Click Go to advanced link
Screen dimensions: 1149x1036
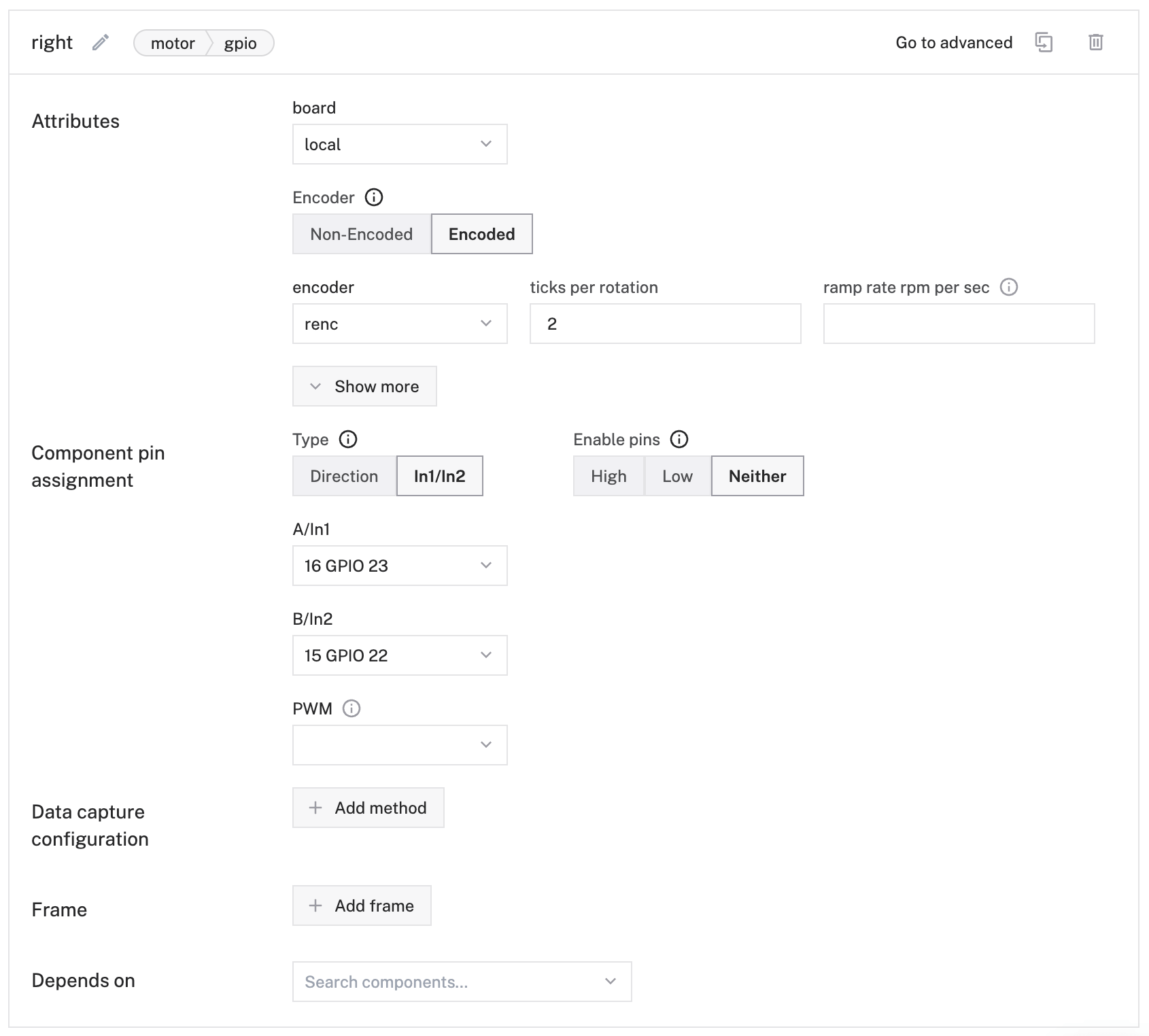[954, 42]
